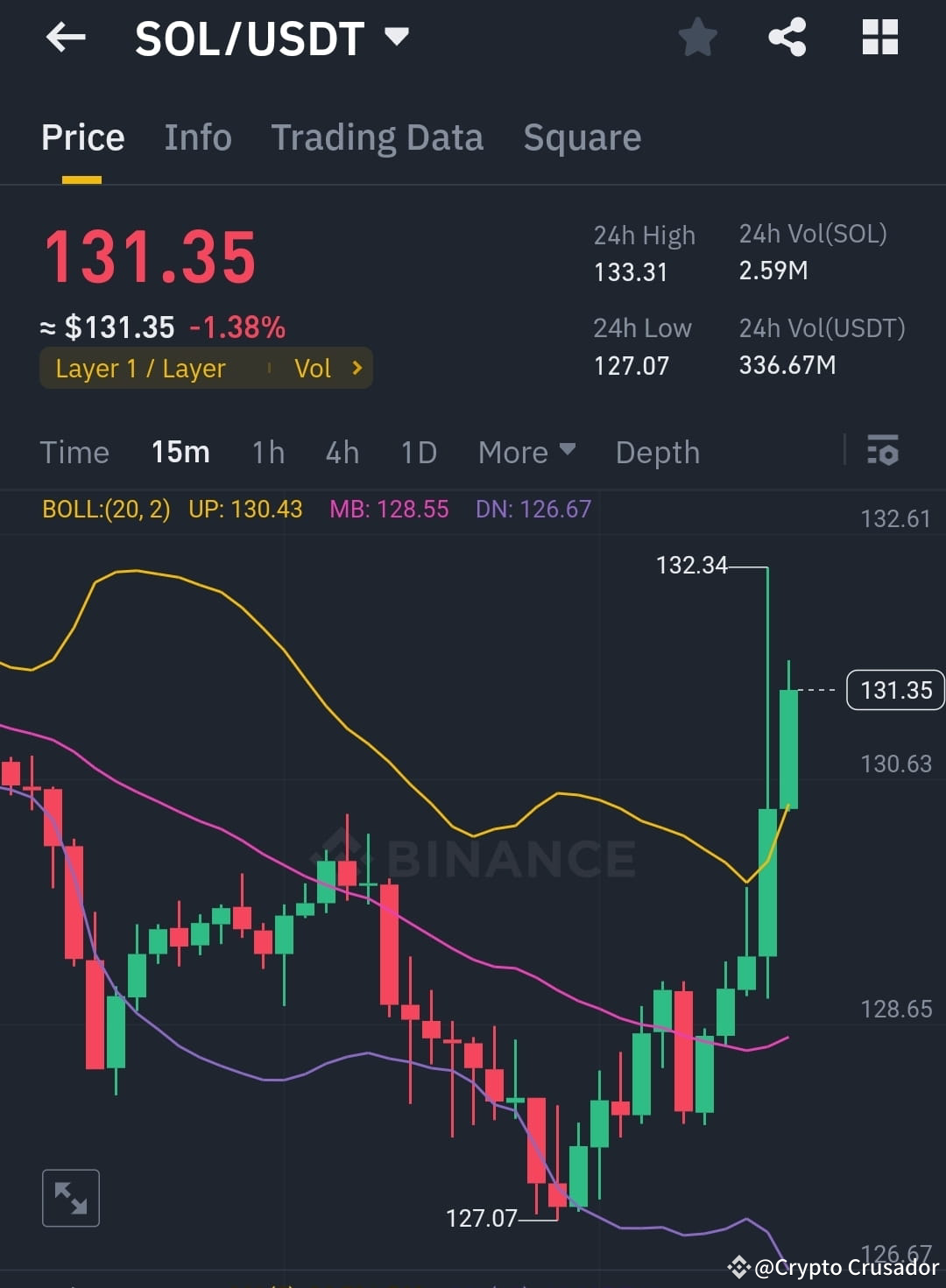
Task: Open the grid layout icon top right
Action: [879, 37]
